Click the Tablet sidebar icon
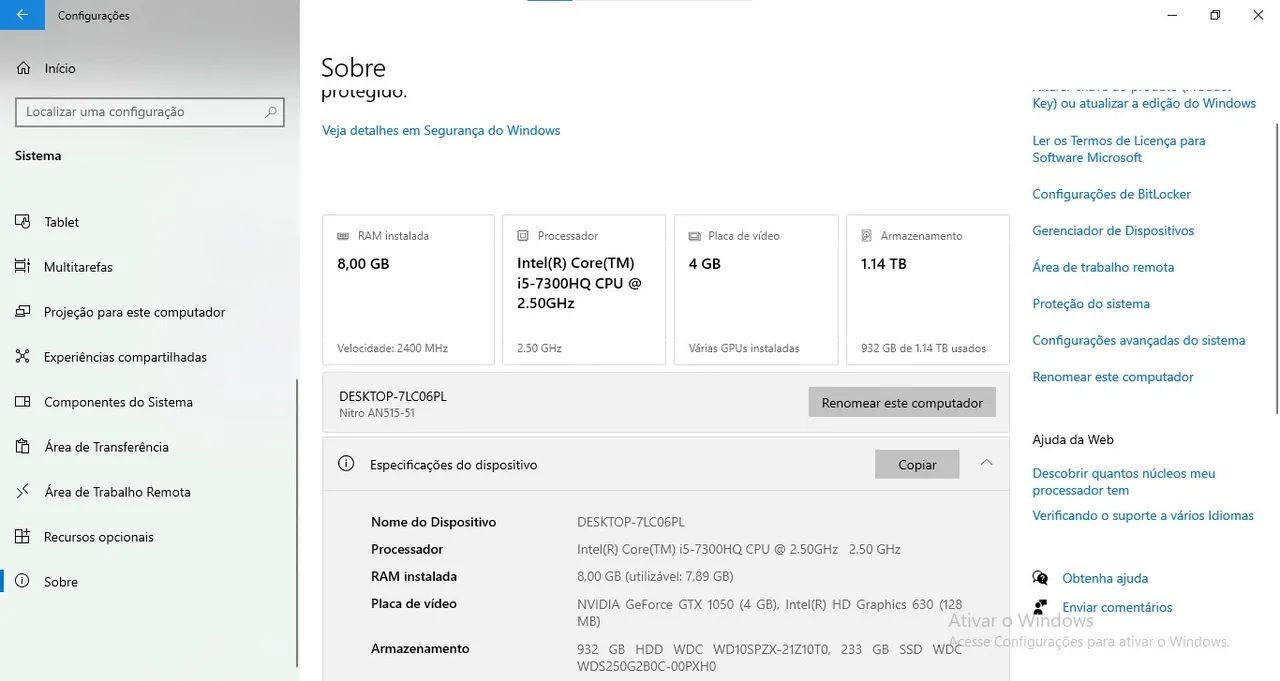Viewport: 1280px width, 681px height. click(23, 222)
